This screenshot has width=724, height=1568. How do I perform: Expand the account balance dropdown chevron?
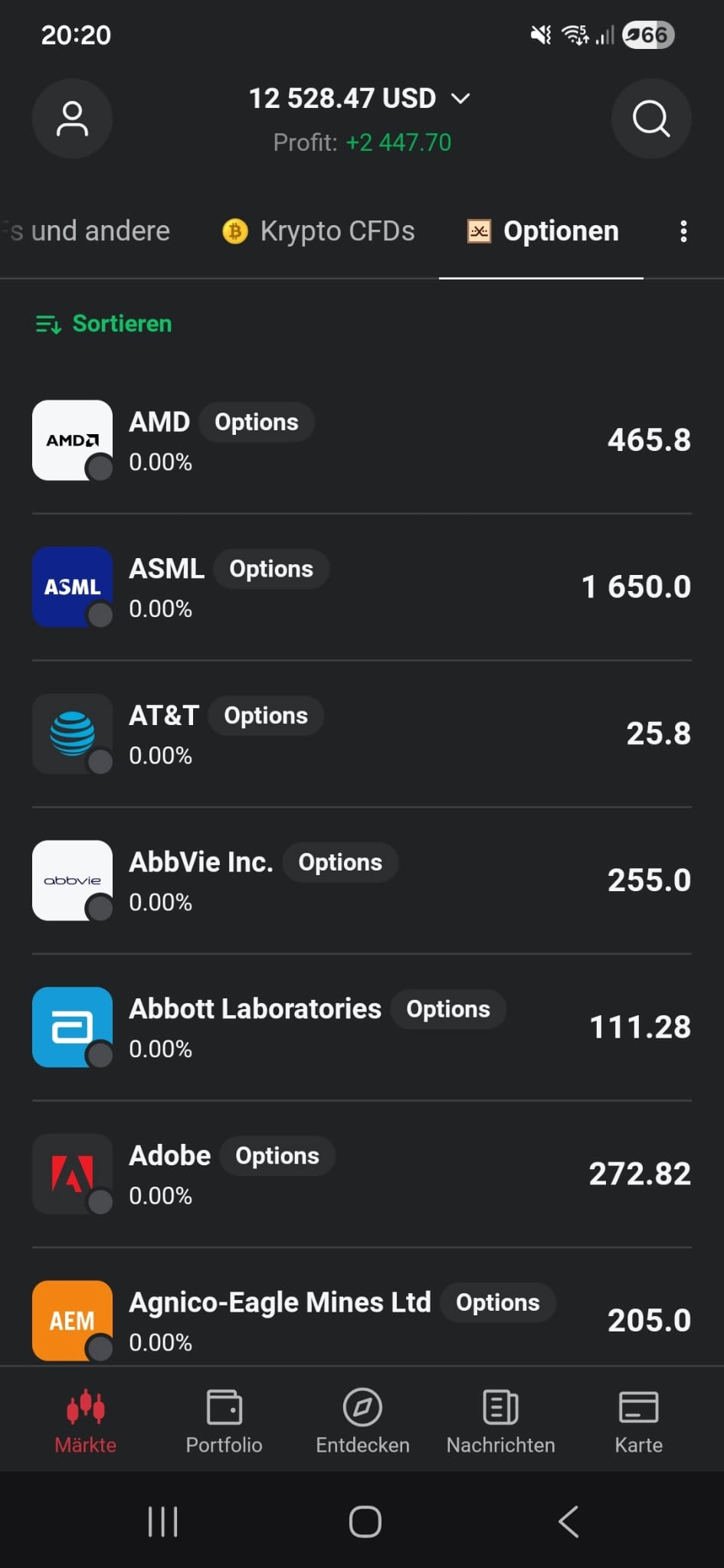tap(460, 99)
